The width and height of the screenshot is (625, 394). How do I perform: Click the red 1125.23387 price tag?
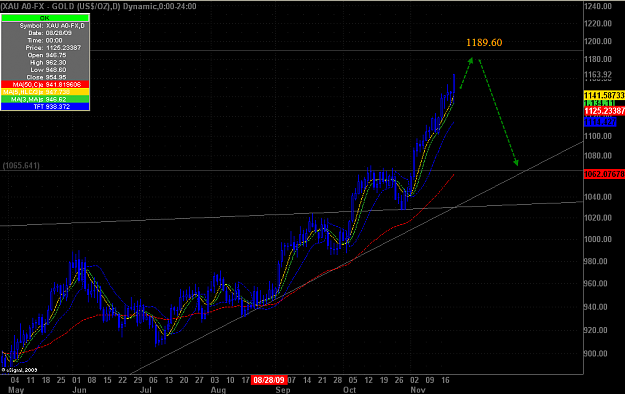click(604, 111)
